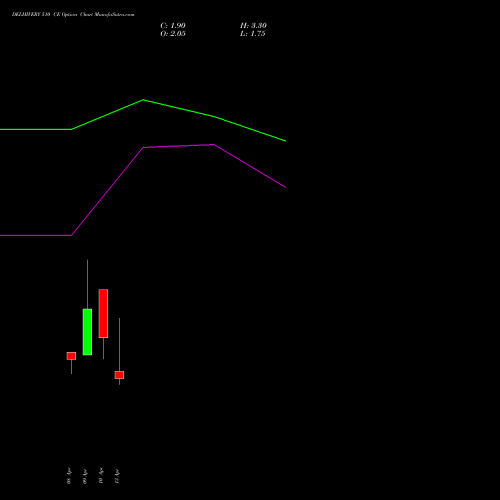Screen dimensions: 500x500
Task: Click the "08 Apr" date axis label
Action: [69, 476]
